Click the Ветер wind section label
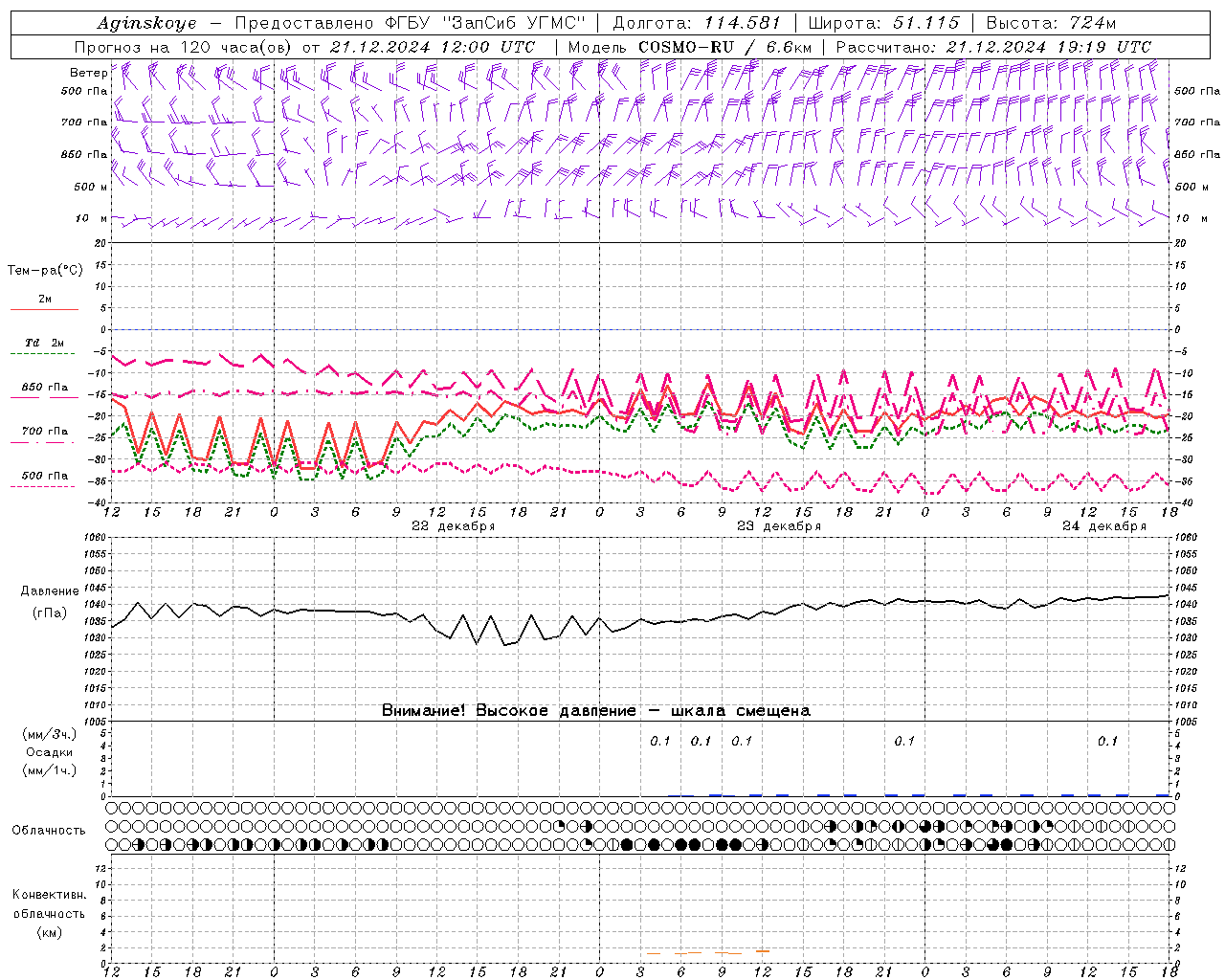 click(x=88, y=73)
